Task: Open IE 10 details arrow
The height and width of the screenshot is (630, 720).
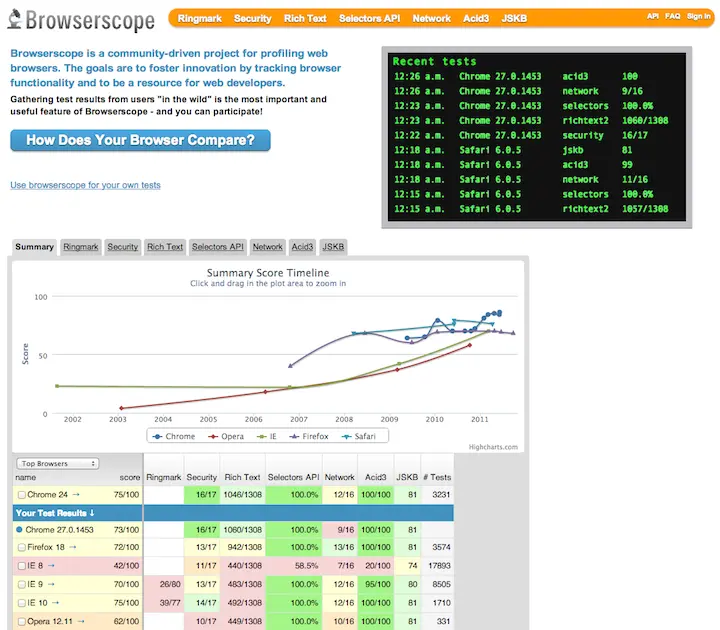Action: [x=56, y=602]
